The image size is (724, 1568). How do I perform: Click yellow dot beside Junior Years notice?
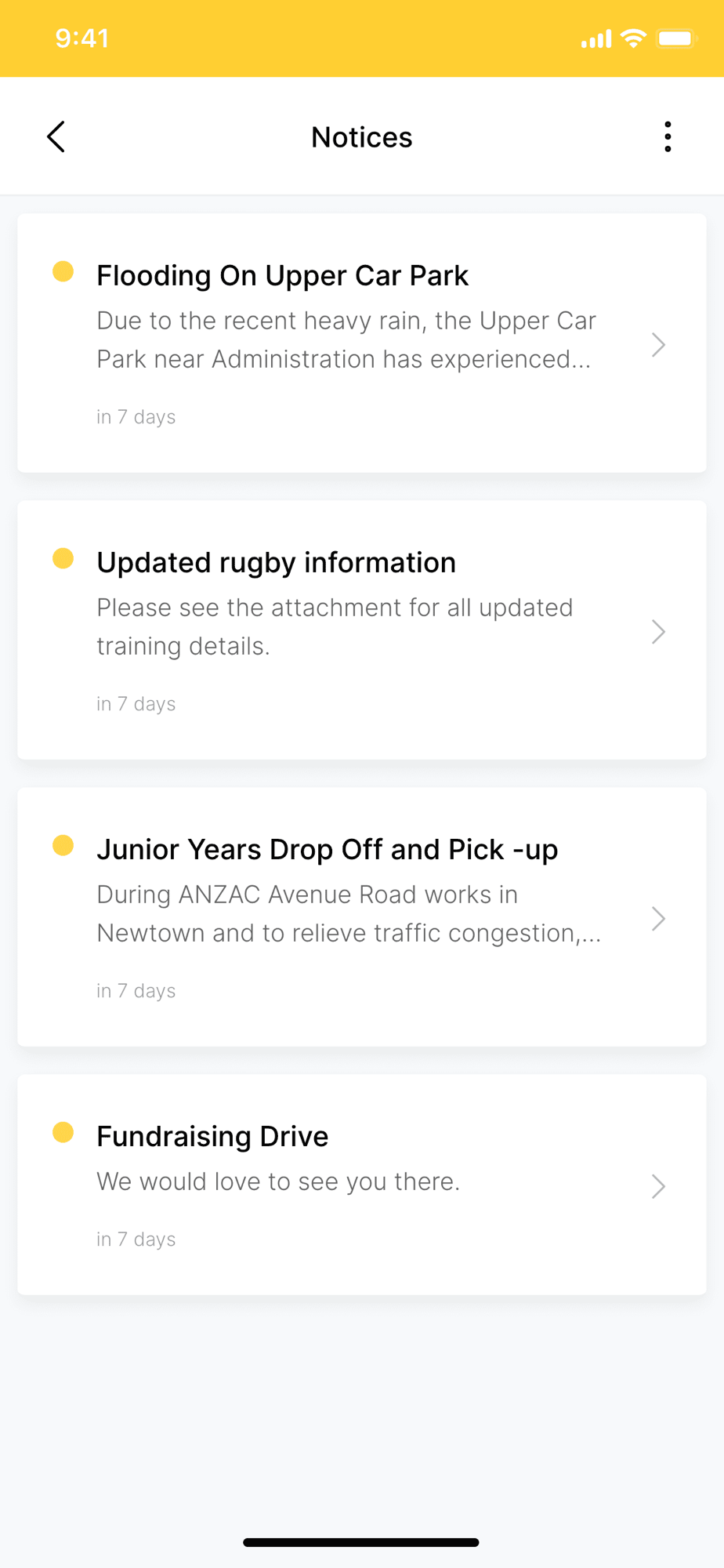point(63,845)
